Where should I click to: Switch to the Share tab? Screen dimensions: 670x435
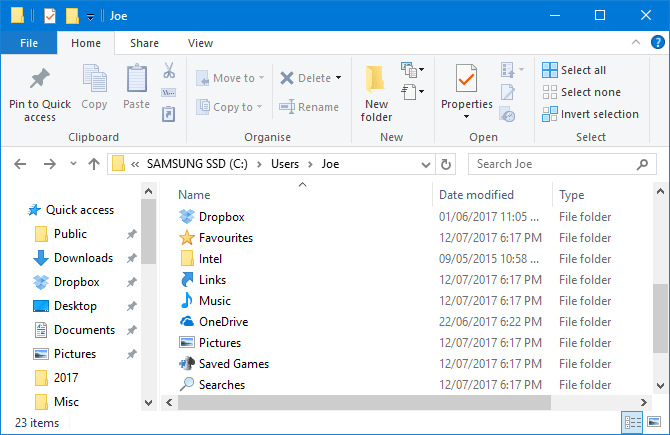click(x=144, y=43)
